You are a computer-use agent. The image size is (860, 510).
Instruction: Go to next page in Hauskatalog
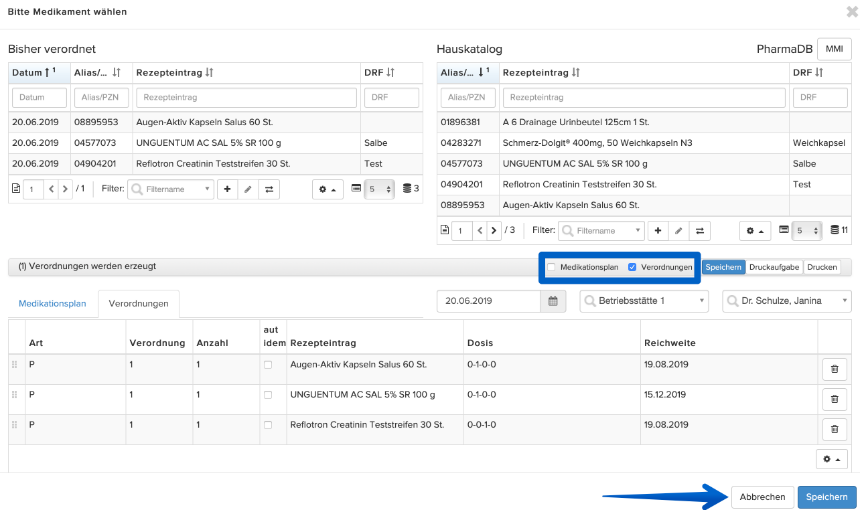(494, 231)
